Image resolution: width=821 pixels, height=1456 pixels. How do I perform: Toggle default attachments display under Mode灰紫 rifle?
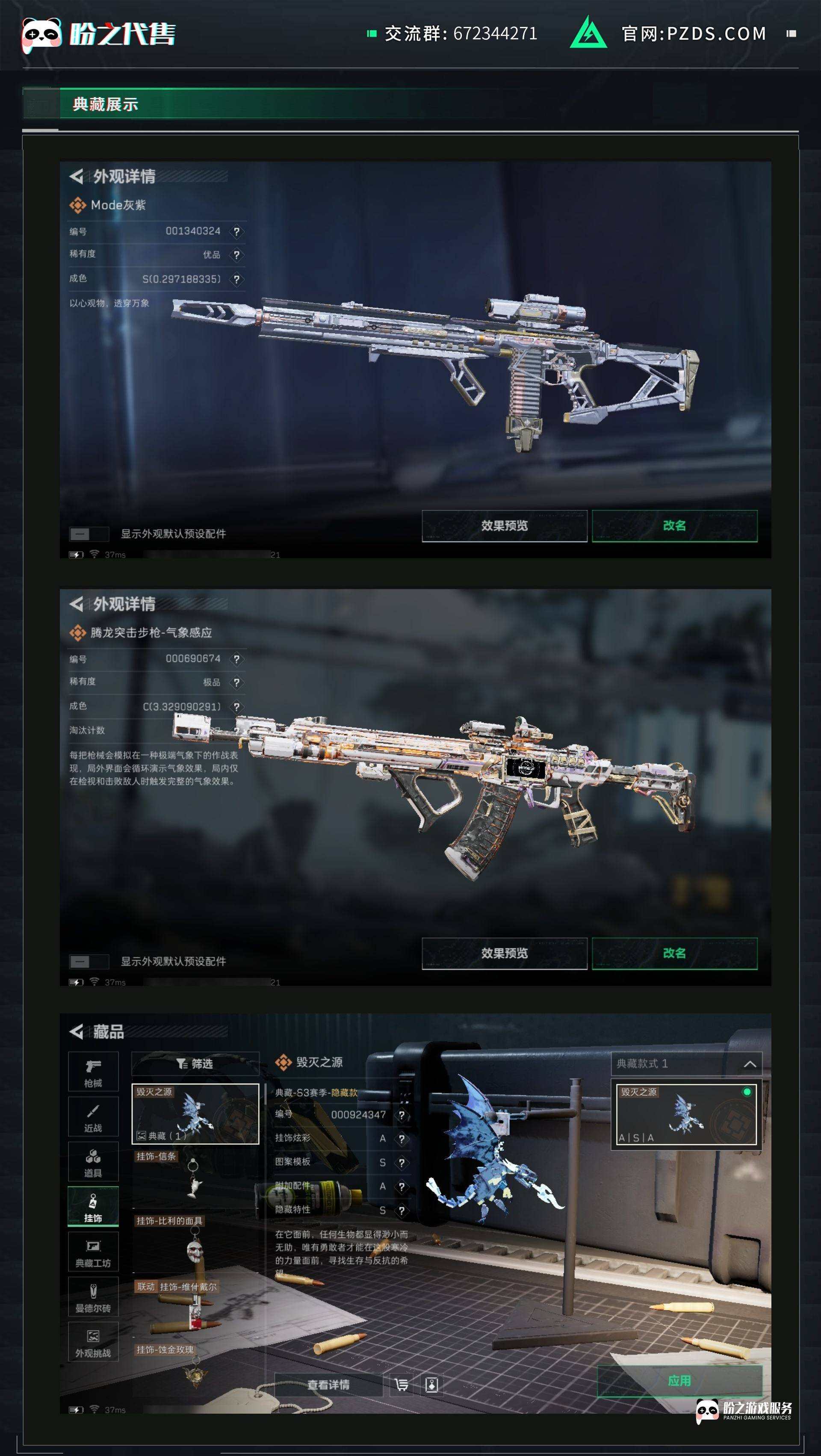coord(89,534)
